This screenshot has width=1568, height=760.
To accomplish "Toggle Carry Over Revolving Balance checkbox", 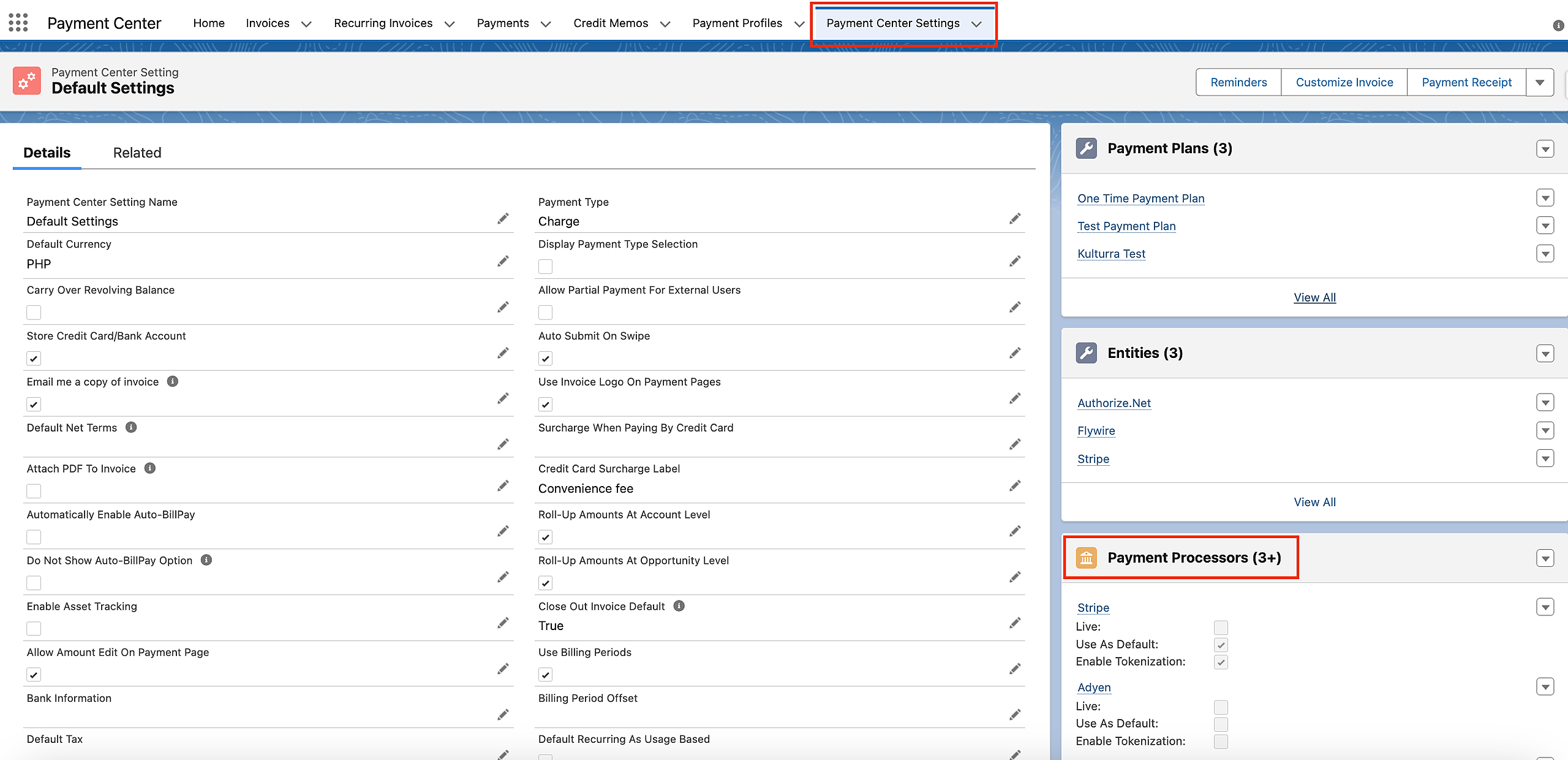I will click(x=34, y=313).
